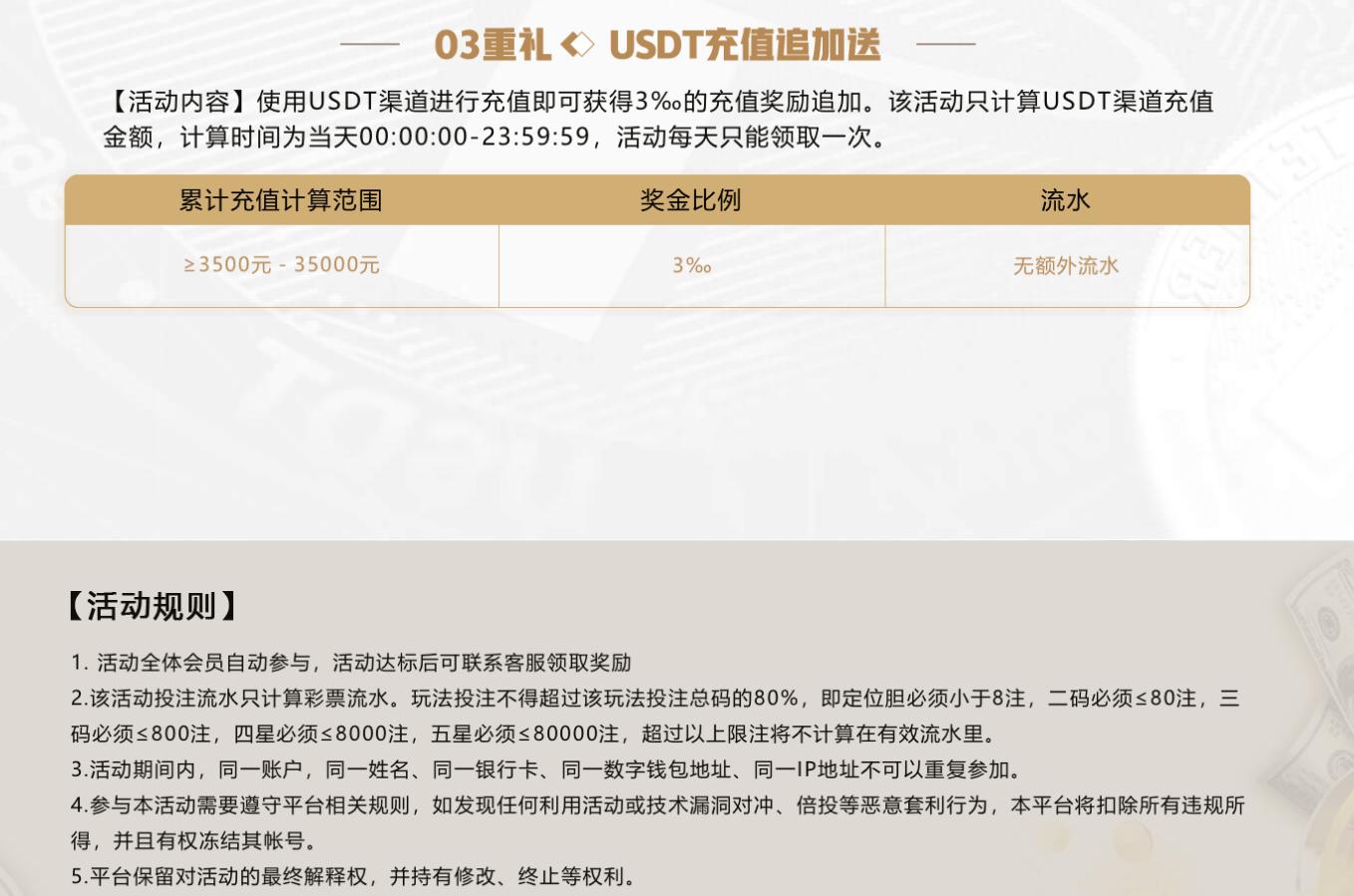Click the bonus ratio cell '3‰'

click(692, 265)
